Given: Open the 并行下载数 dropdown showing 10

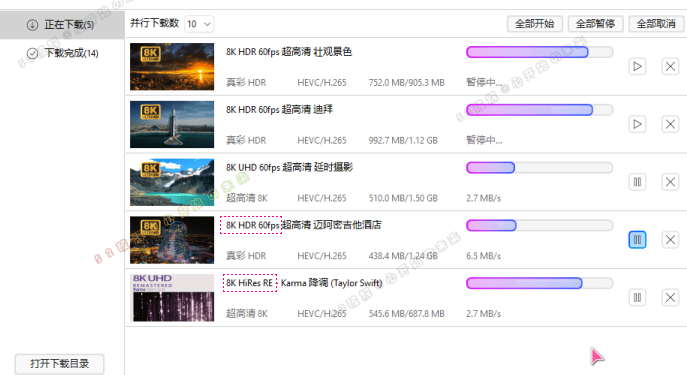Looking at the screenshot, I should (199, 24).
